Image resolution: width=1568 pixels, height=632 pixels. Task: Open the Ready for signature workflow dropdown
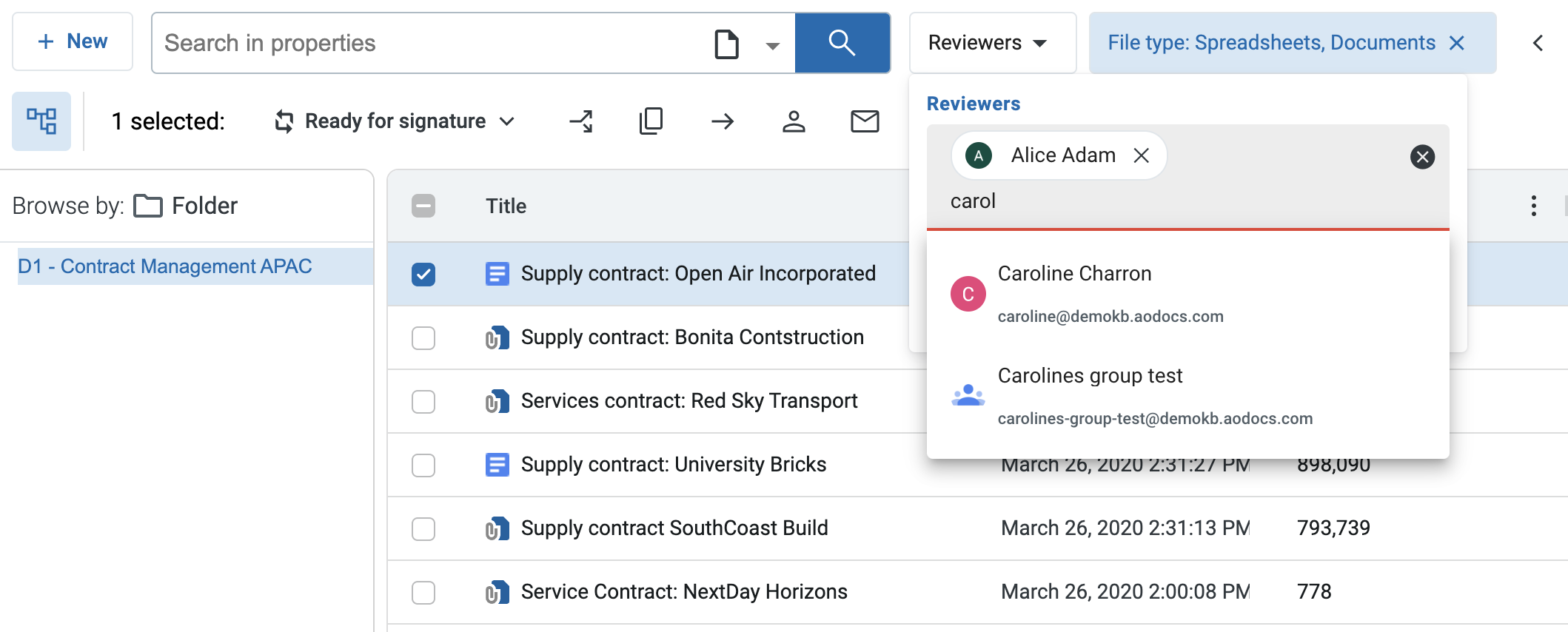396,121
